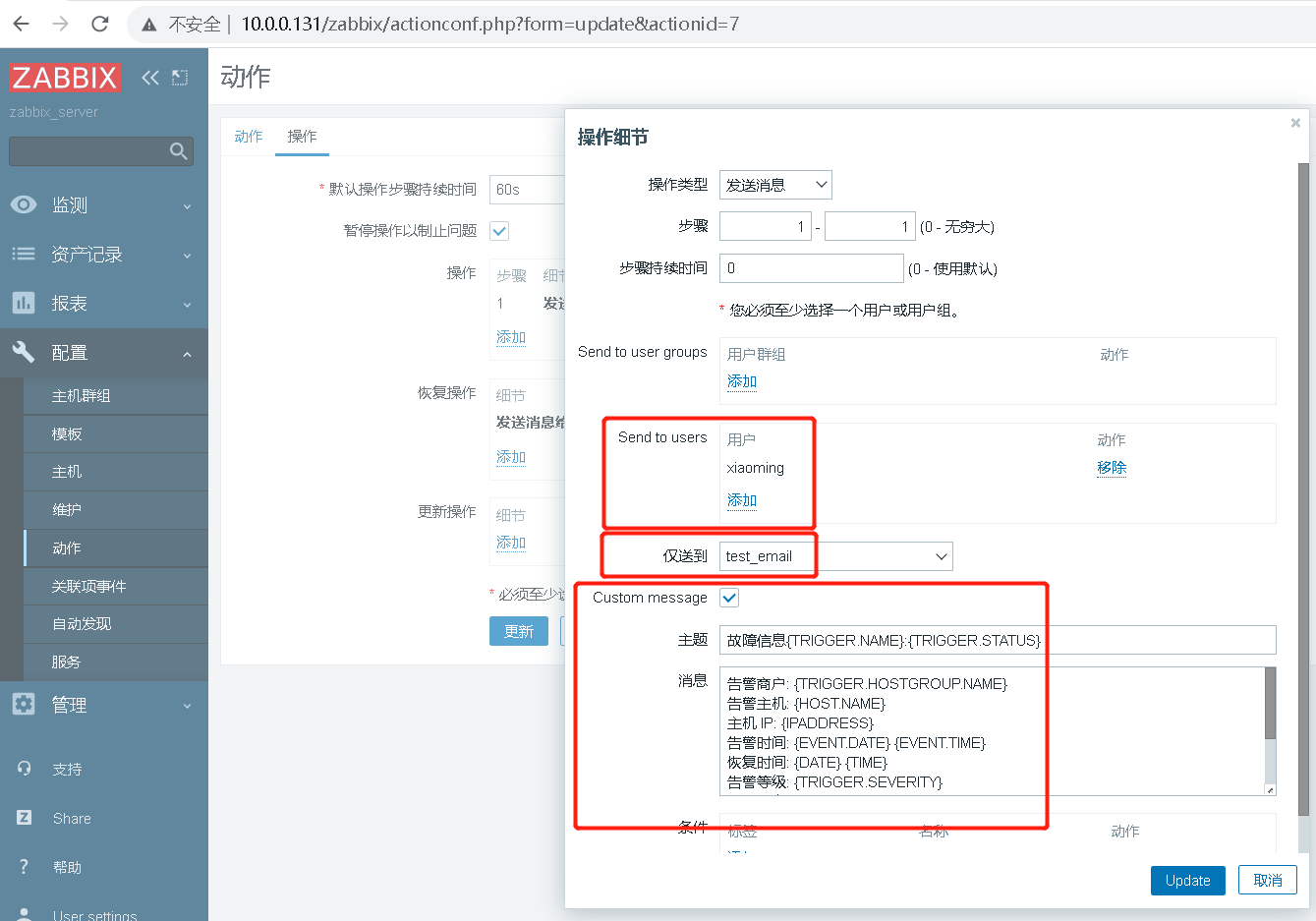Switch to the 动作 tab
Image resolution: width=1316 pixels, height=921 pixels.
click(249, 137)
